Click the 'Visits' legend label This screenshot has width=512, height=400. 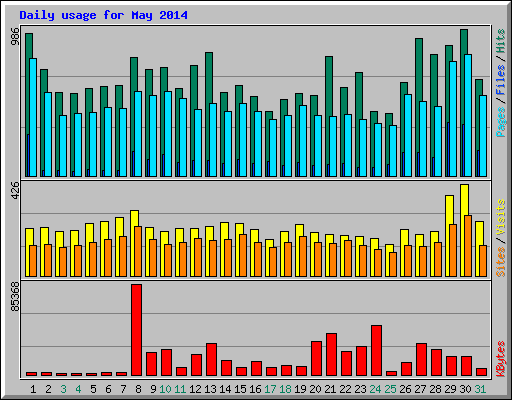pyautogui.click(x=500, y=217)
